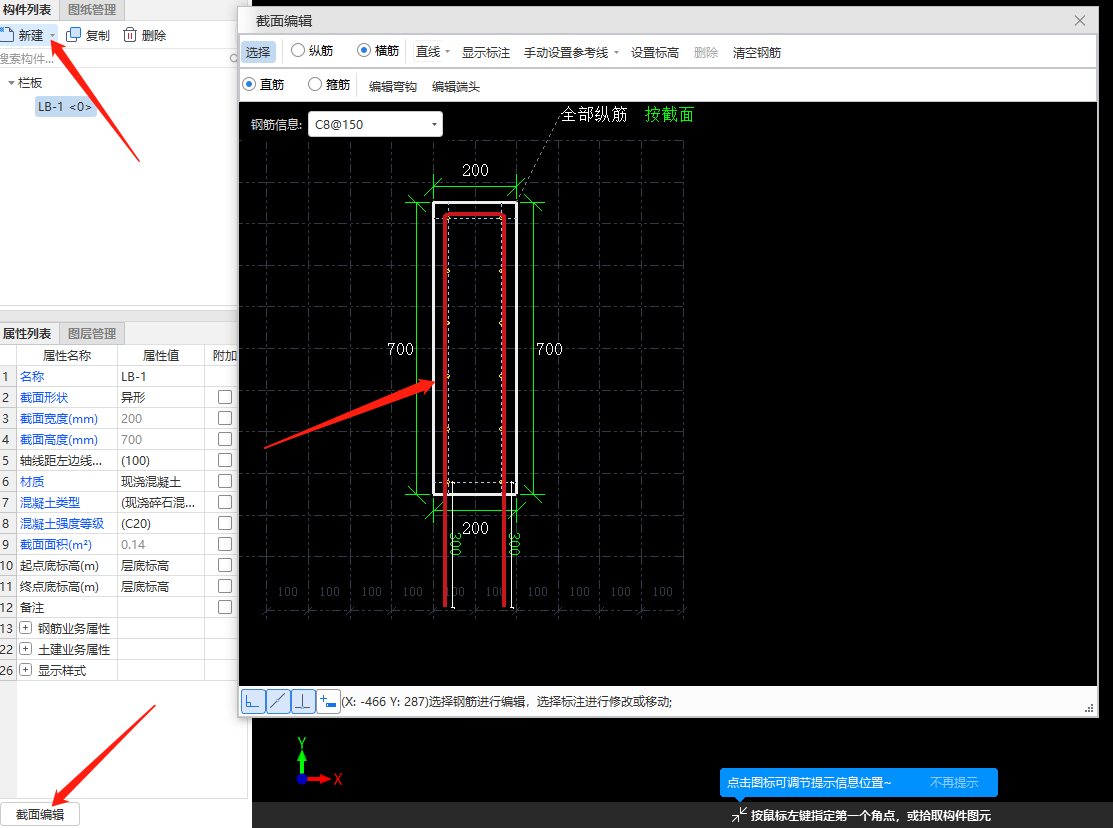This screenshot has width=1113, height=828.
Task: Close the 截面编辑 dialog
Action: point(1080,20)
